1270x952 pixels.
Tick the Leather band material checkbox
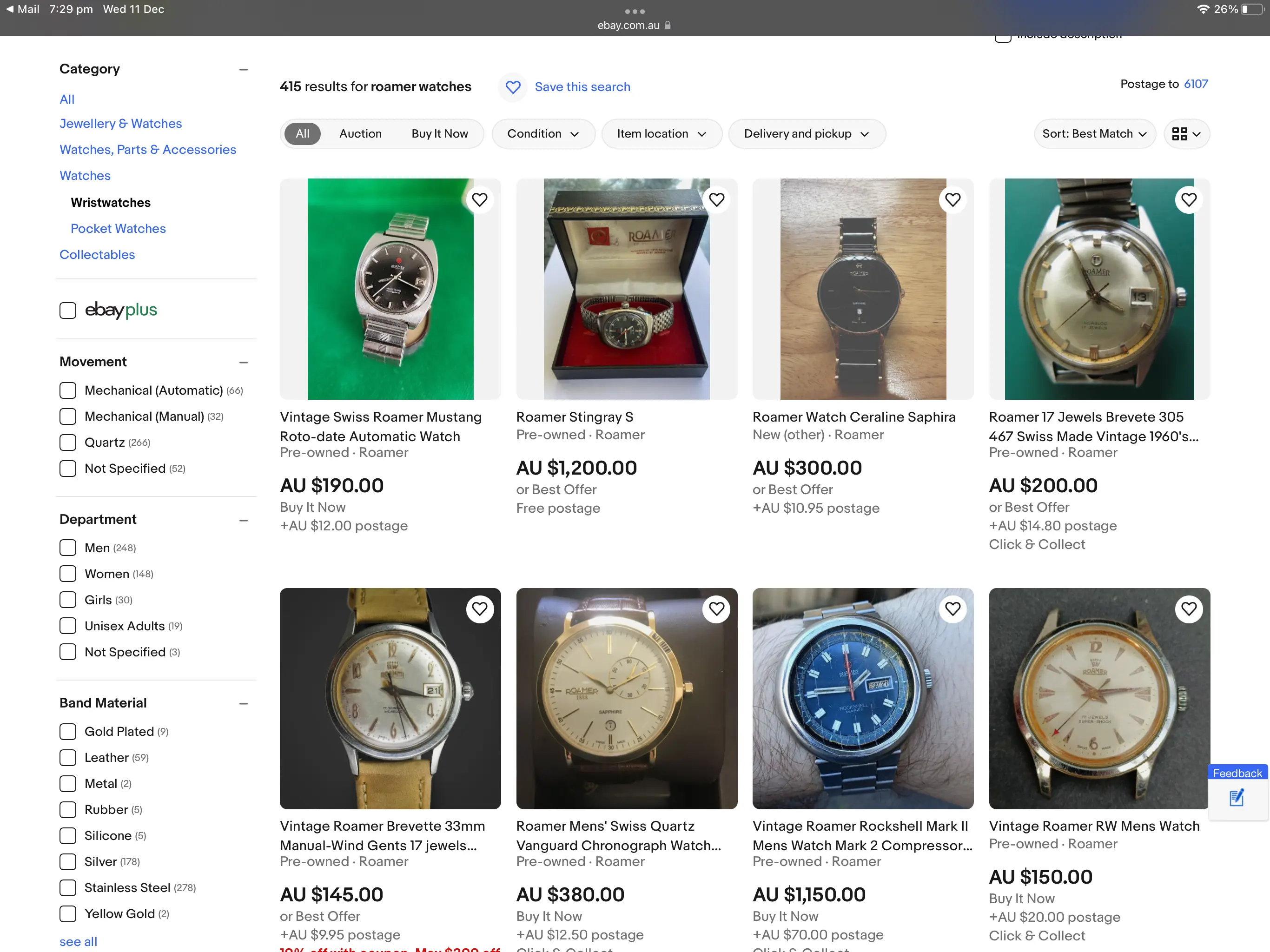click(x=68, y=758)
